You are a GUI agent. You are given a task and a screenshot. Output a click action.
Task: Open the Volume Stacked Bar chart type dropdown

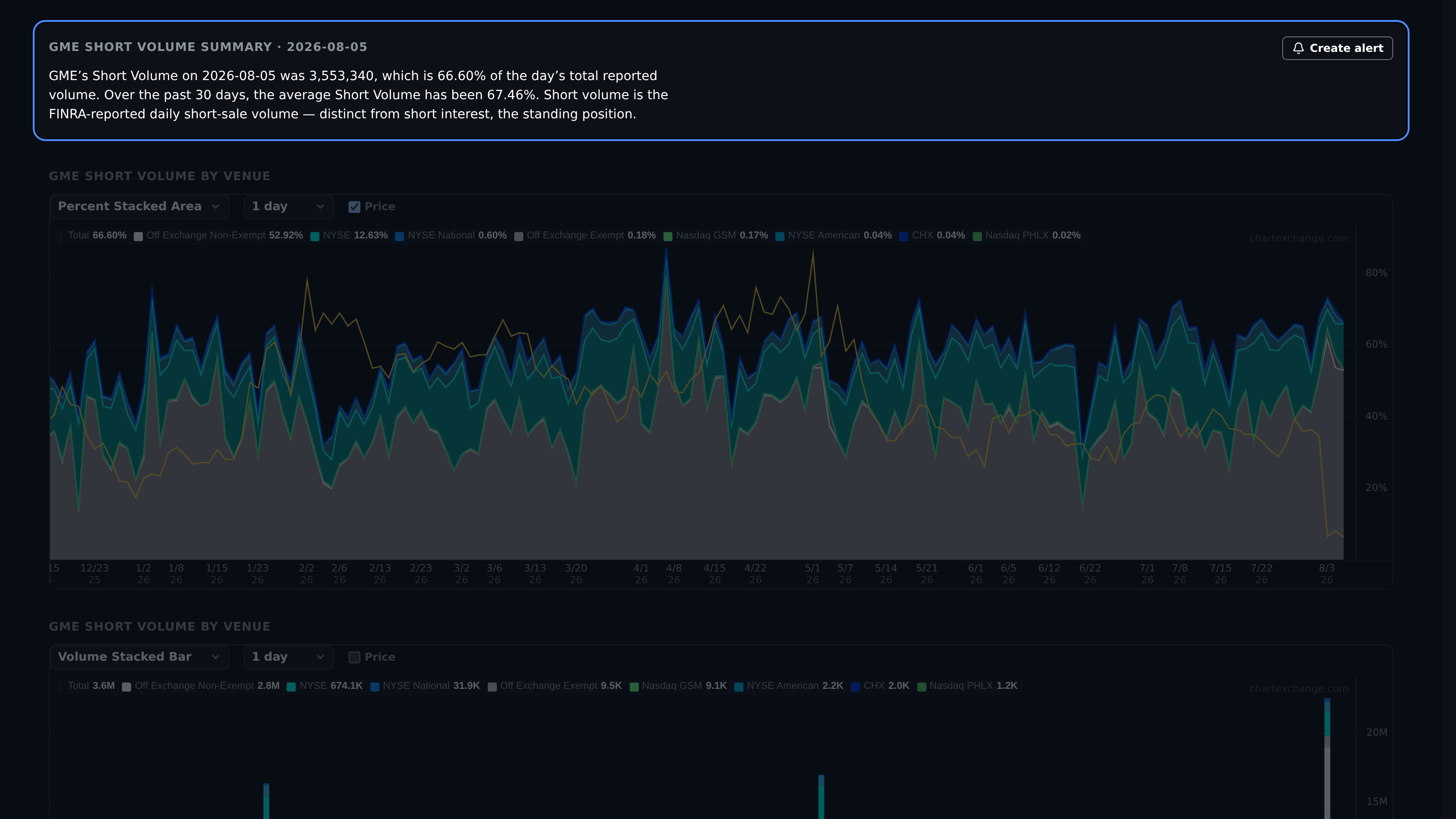point(139,657)
